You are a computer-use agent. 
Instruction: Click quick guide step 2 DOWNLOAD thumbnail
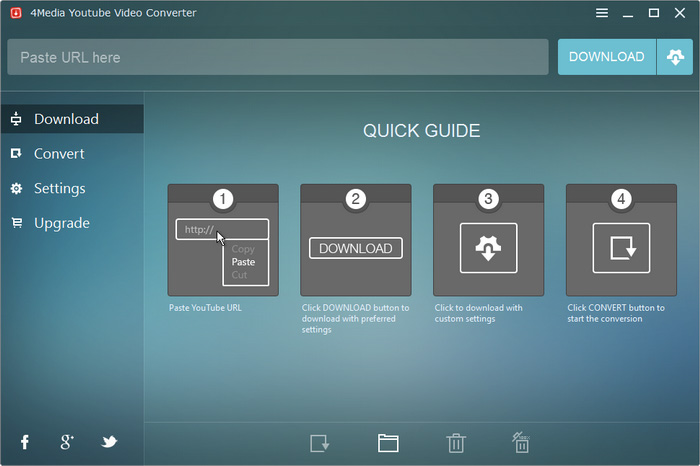[x=356, y=240]
